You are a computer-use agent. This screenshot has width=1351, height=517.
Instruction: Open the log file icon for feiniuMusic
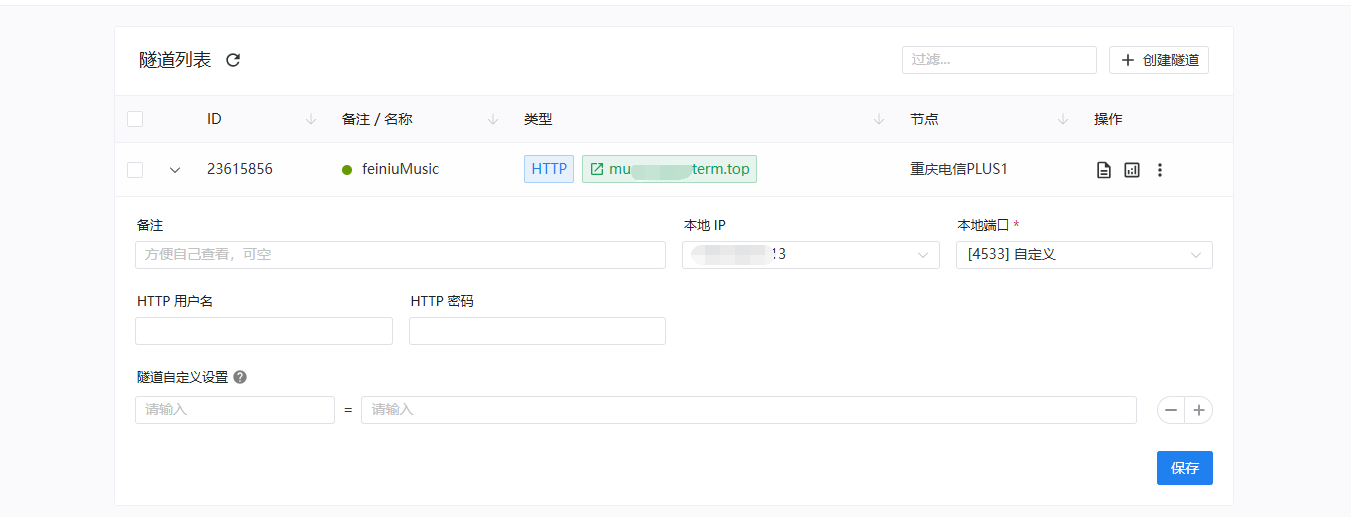pos(1104,170)
